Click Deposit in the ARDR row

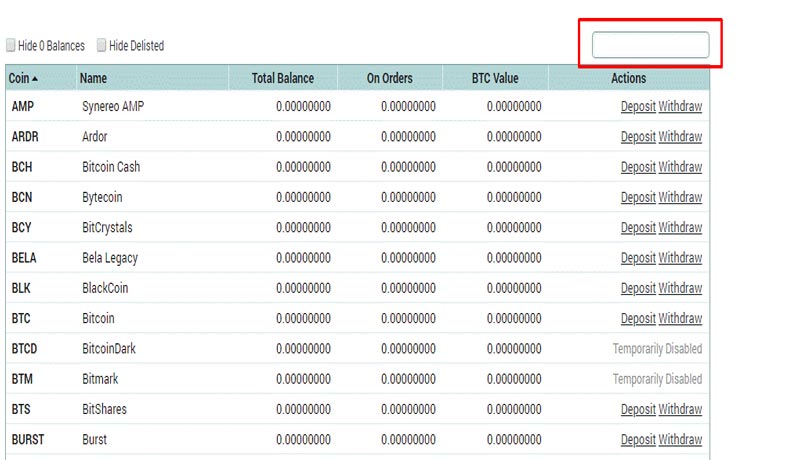coord(638,137)
